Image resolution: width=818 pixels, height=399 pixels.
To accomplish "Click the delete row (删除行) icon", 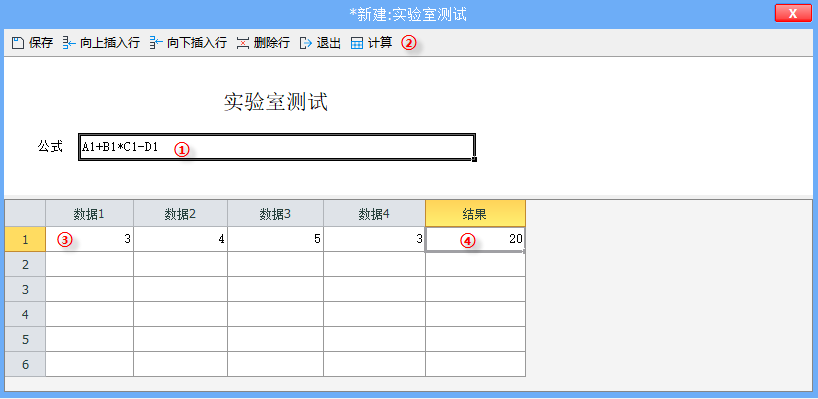I will (242, 43).
